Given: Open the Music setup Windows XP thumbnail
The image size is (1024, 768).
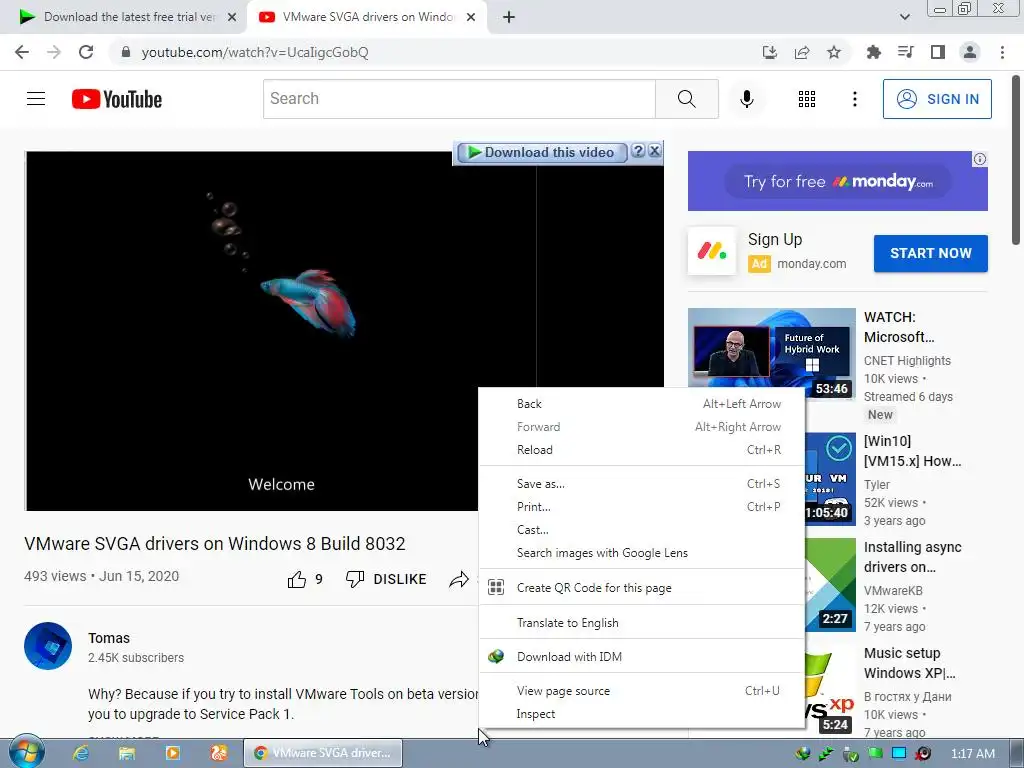Looking at the screenshot, I should [830, 692].
